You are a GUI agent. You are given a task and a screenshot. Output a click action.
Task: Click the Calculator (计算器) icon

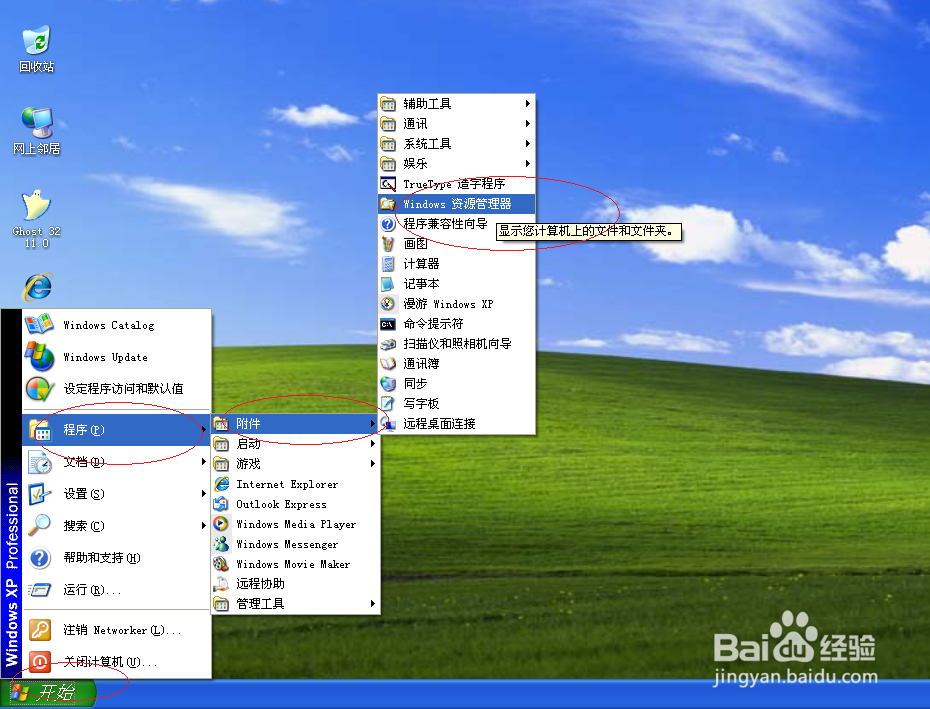coord(388,263)
